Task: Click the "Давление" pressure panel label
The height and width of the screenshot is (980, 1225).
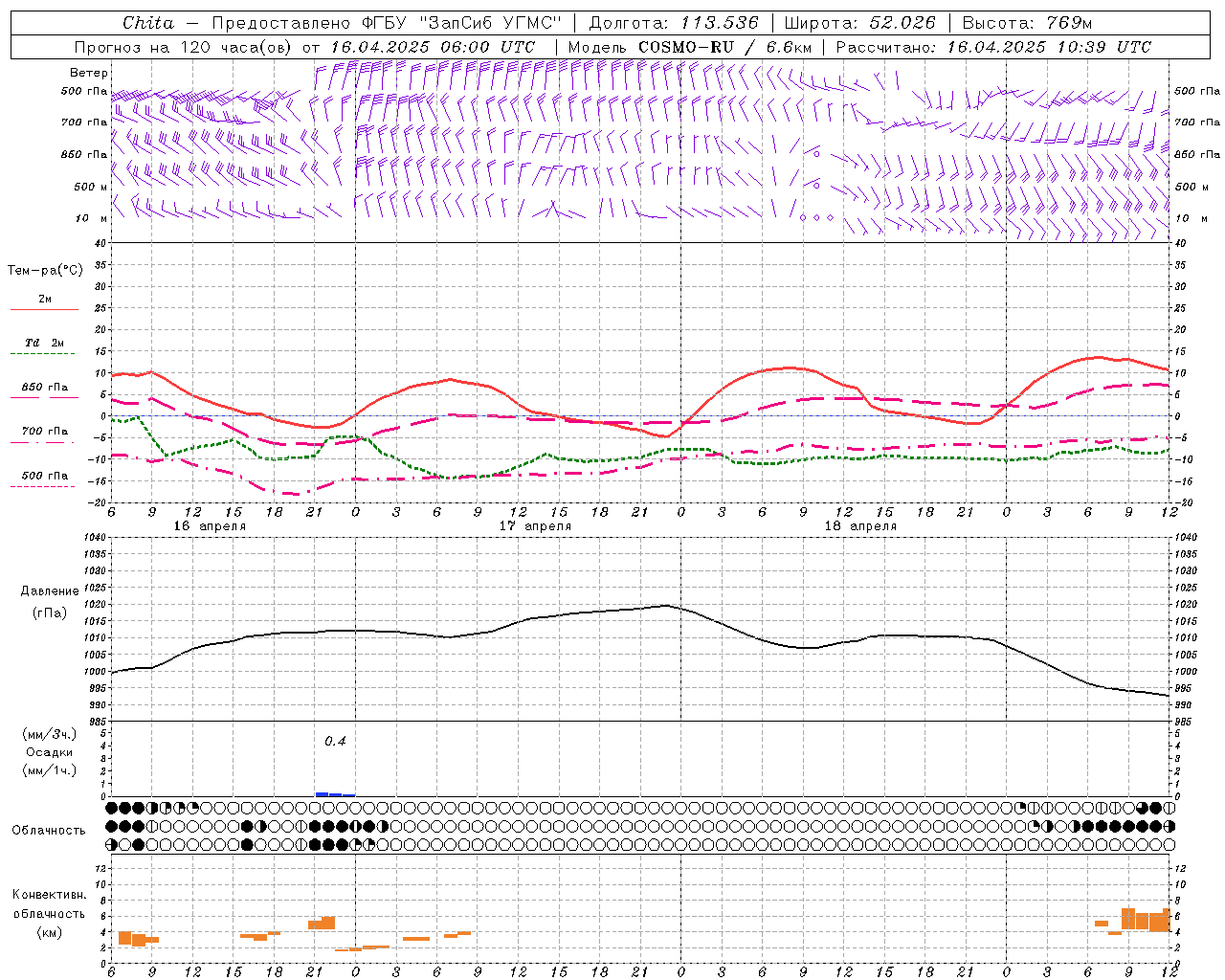Action: (x=50, y=591)
